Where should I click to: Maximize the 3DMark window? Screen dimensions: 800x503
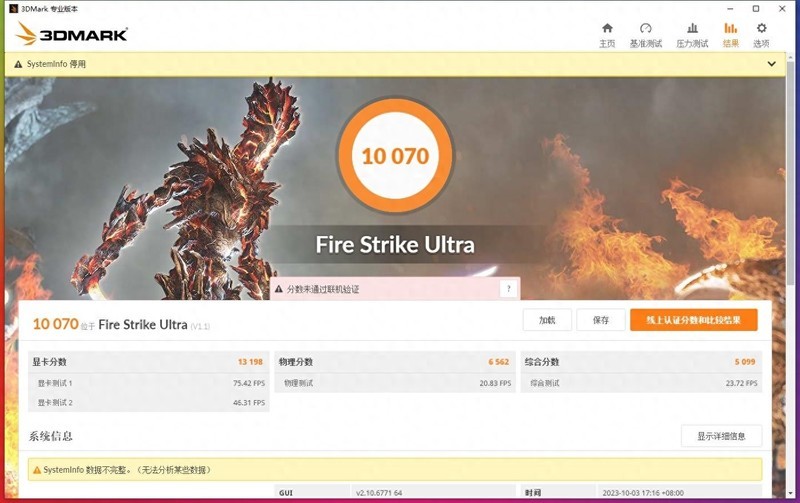pos(756,9)
